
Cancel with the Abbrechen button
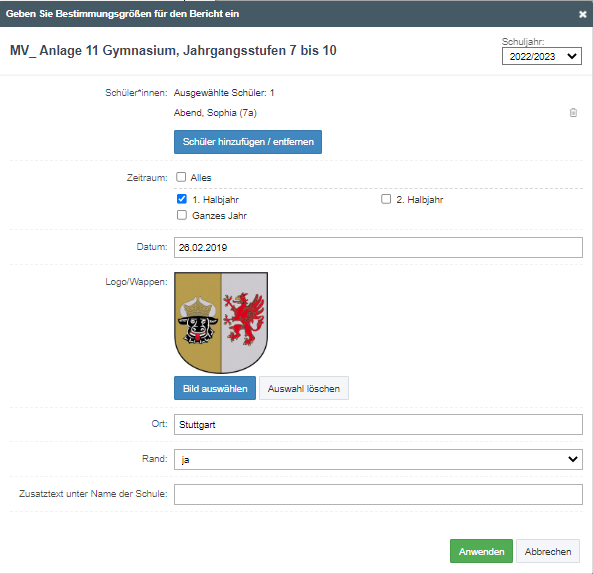tap(548, 551)
